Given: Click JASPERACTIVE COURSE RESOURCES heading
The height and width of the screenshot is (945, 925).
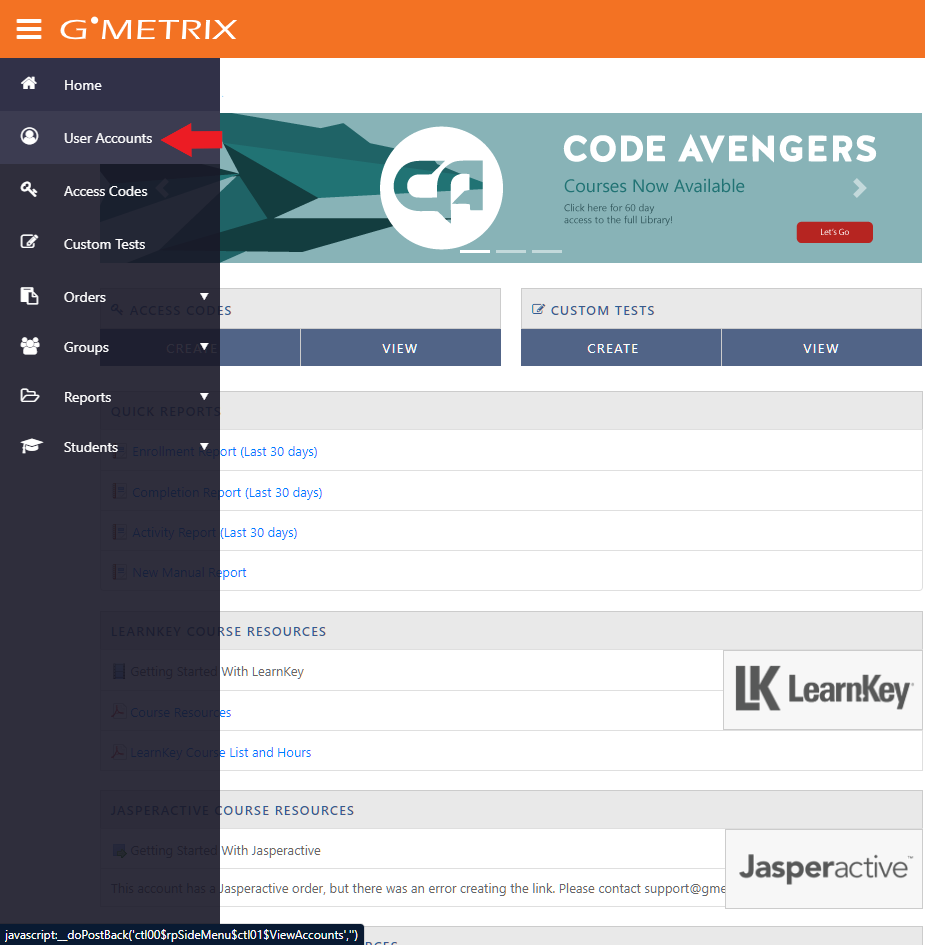Looking at the screenshot, I should coord(233,811).
